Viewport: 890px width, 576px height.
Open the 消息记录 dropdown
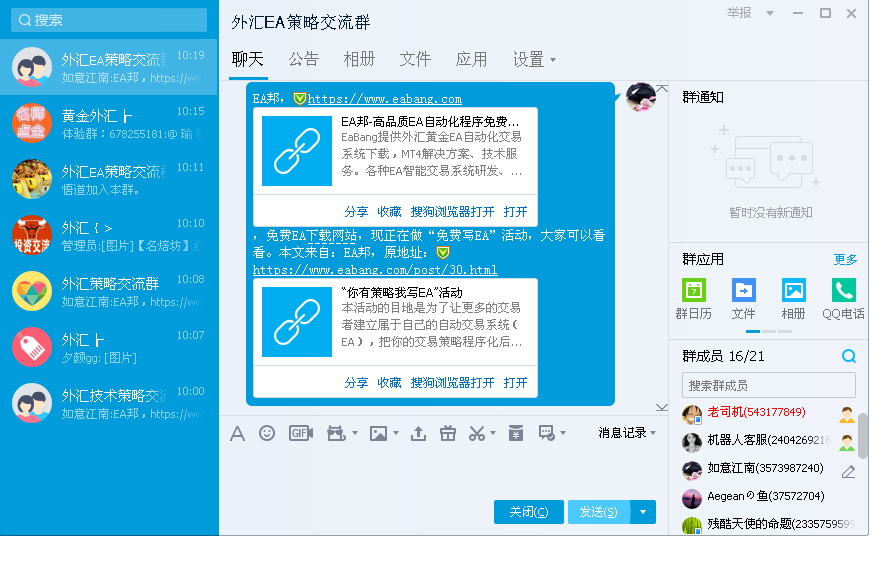click(x=627, y=433)
